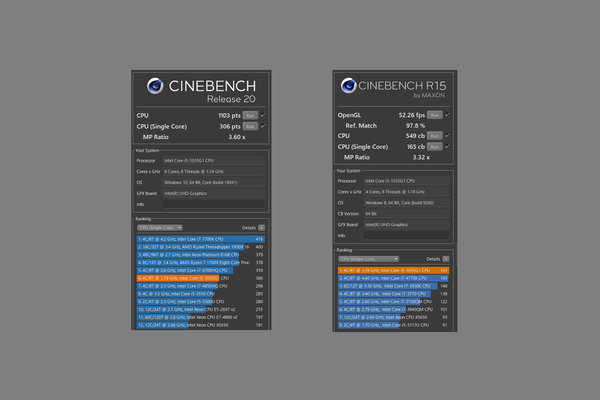Select the Core i7-3840QM ranking row in R15
Screen dimensions: 600x400
coord(393,309)
